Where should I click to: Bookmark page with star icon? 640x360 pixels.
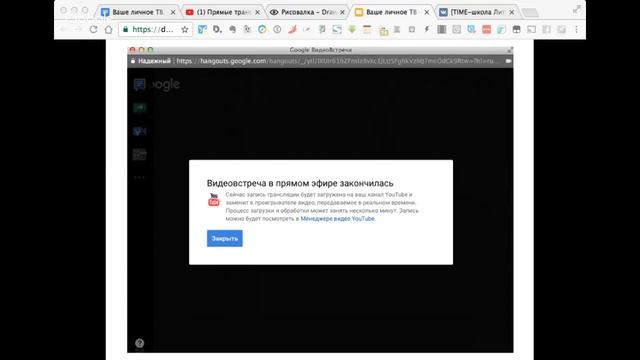[x=185, y=29]
